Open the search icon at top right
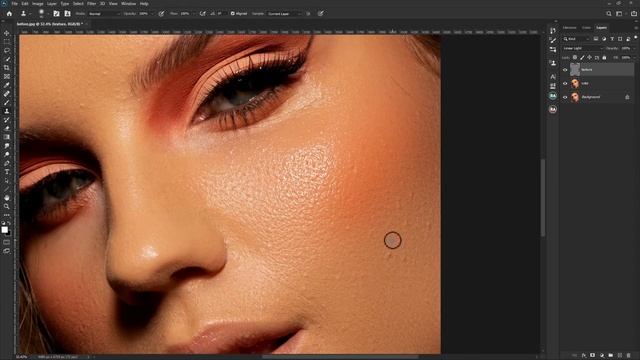Screen dimensions: 640x360 (609, 13)
